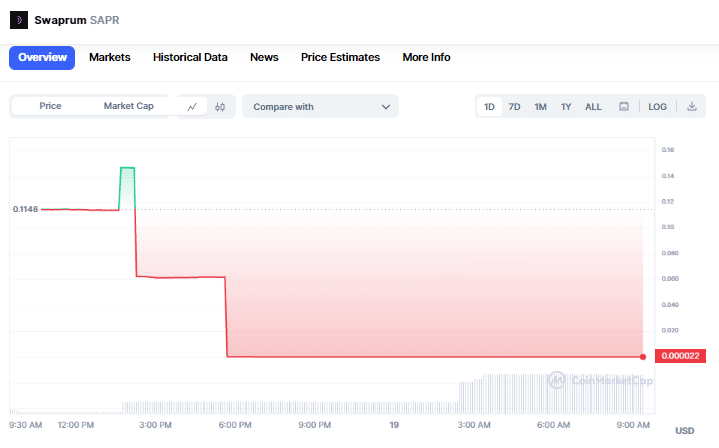719x448 pixels.
Task: Open the Overview tab
Action: tap(42, 57)
